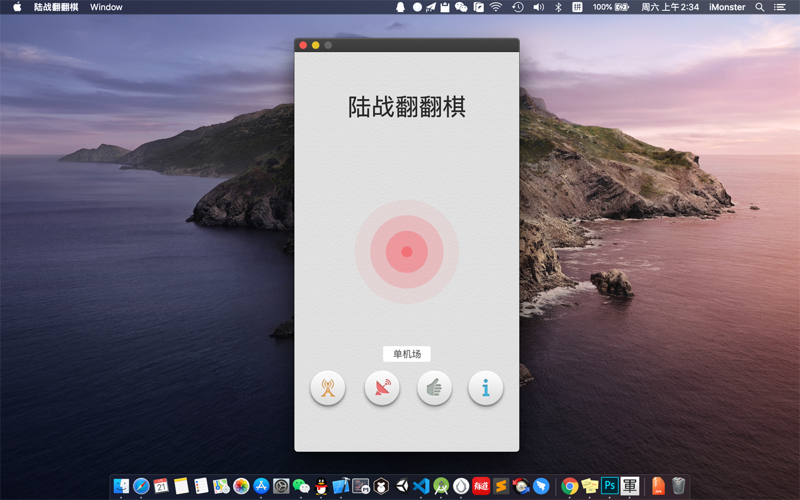Open Unity from the Dock

(x=402, y=486)
